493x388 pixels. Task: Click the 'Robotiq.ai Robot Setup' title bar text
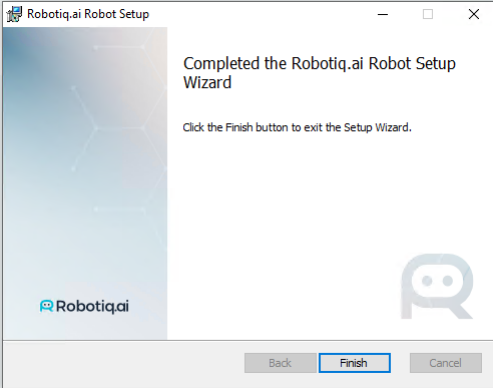(88, 14)
